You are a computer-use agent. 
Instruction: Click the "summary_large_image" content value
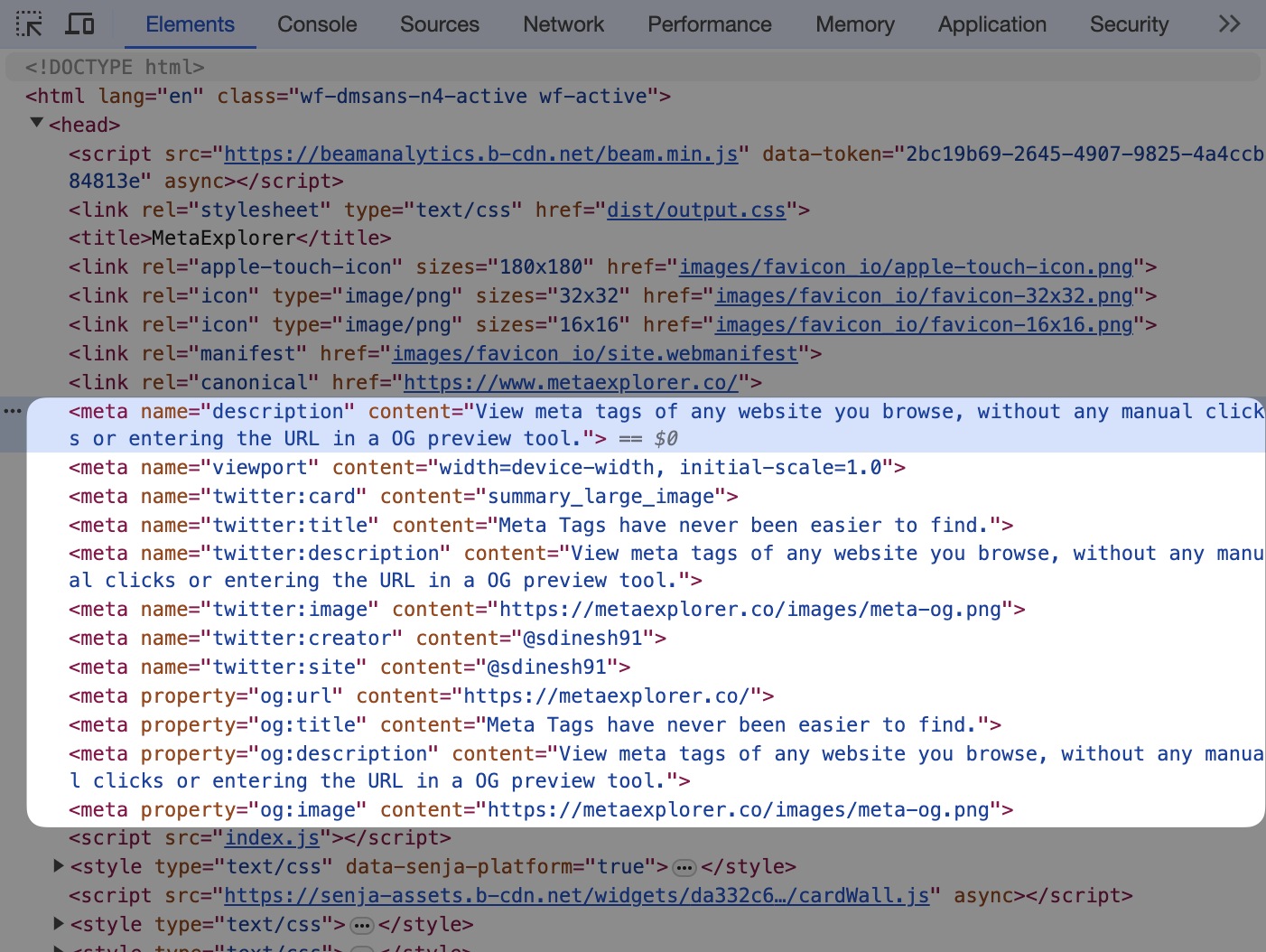601,497
